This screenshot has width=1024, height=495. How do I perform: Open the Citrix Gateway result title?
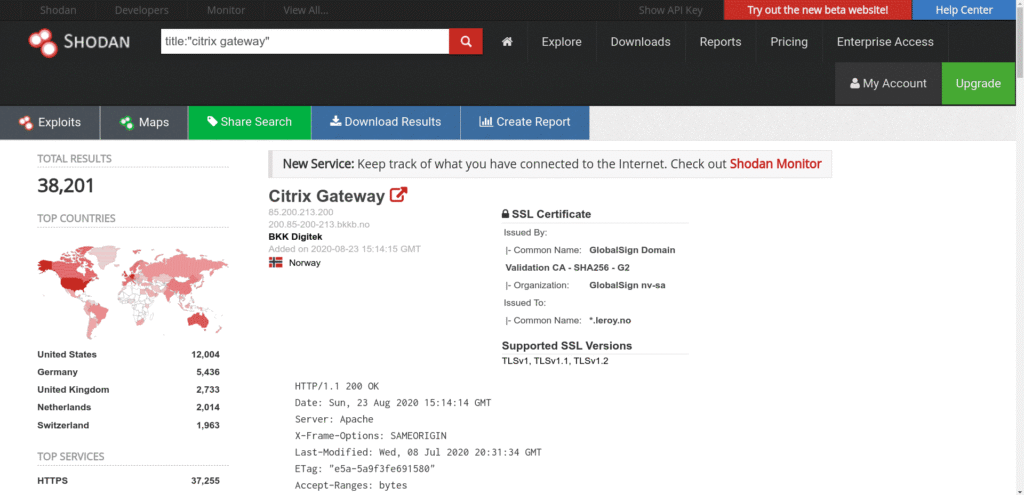(327, 196)
